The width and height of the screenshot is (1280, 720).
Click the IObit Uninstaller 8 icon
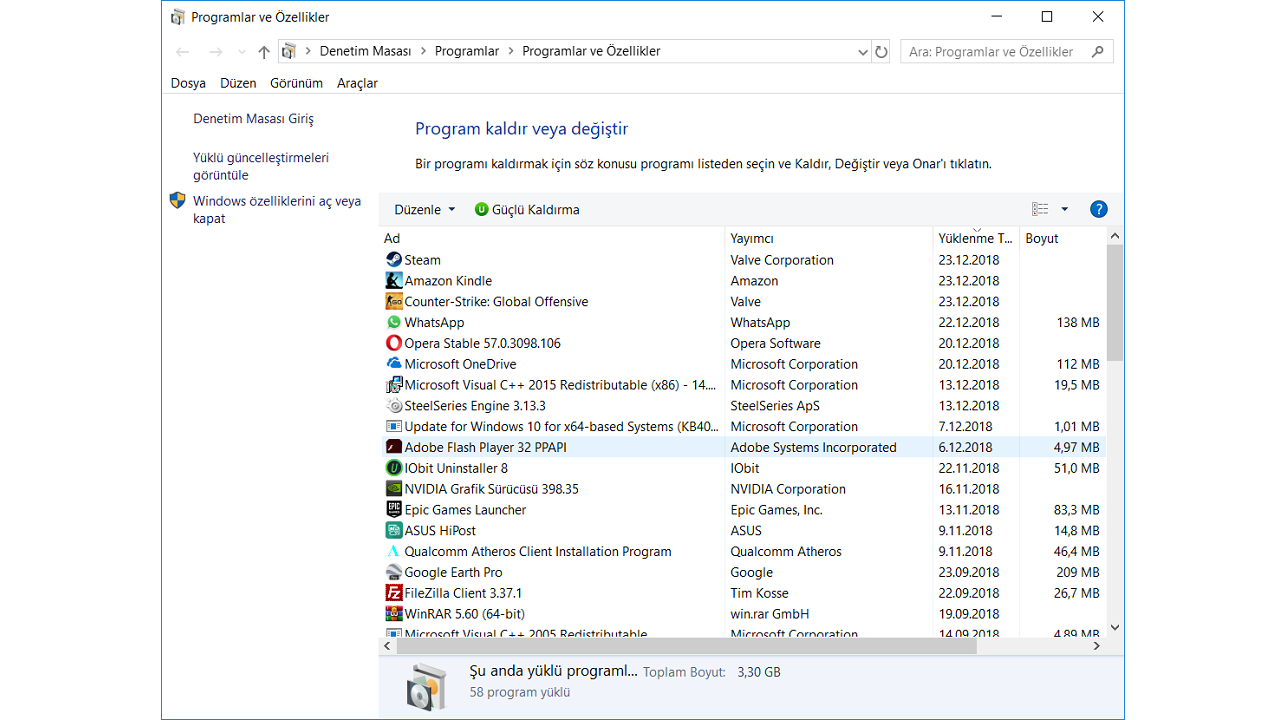click(394, 468)
